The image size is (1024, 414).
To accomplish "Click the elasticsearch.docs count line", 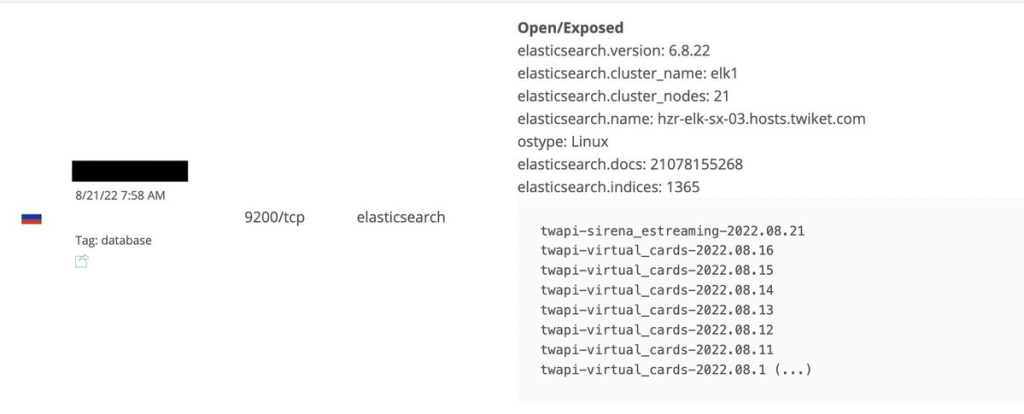I will pos(630,165).
